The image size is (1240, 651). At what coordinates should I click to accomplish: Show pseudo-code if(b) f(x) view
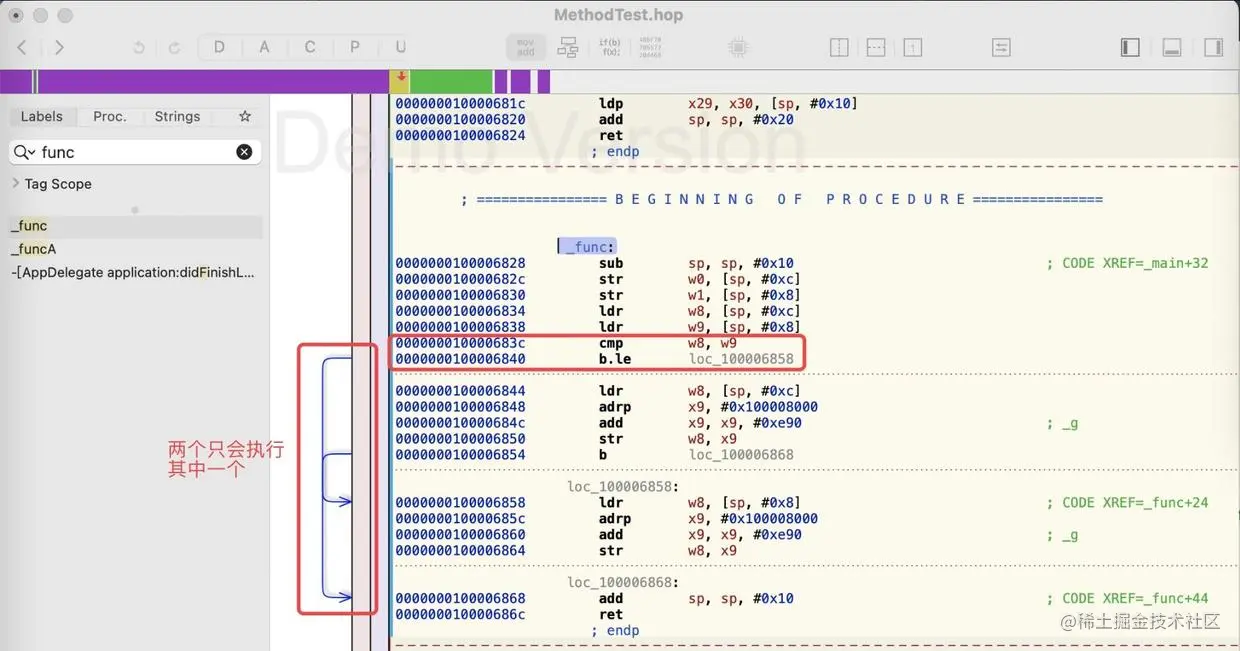tap(609, 47)
